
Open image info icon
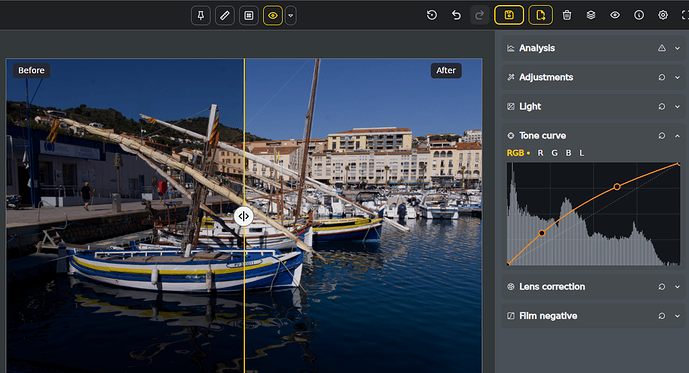click(639, 15)
